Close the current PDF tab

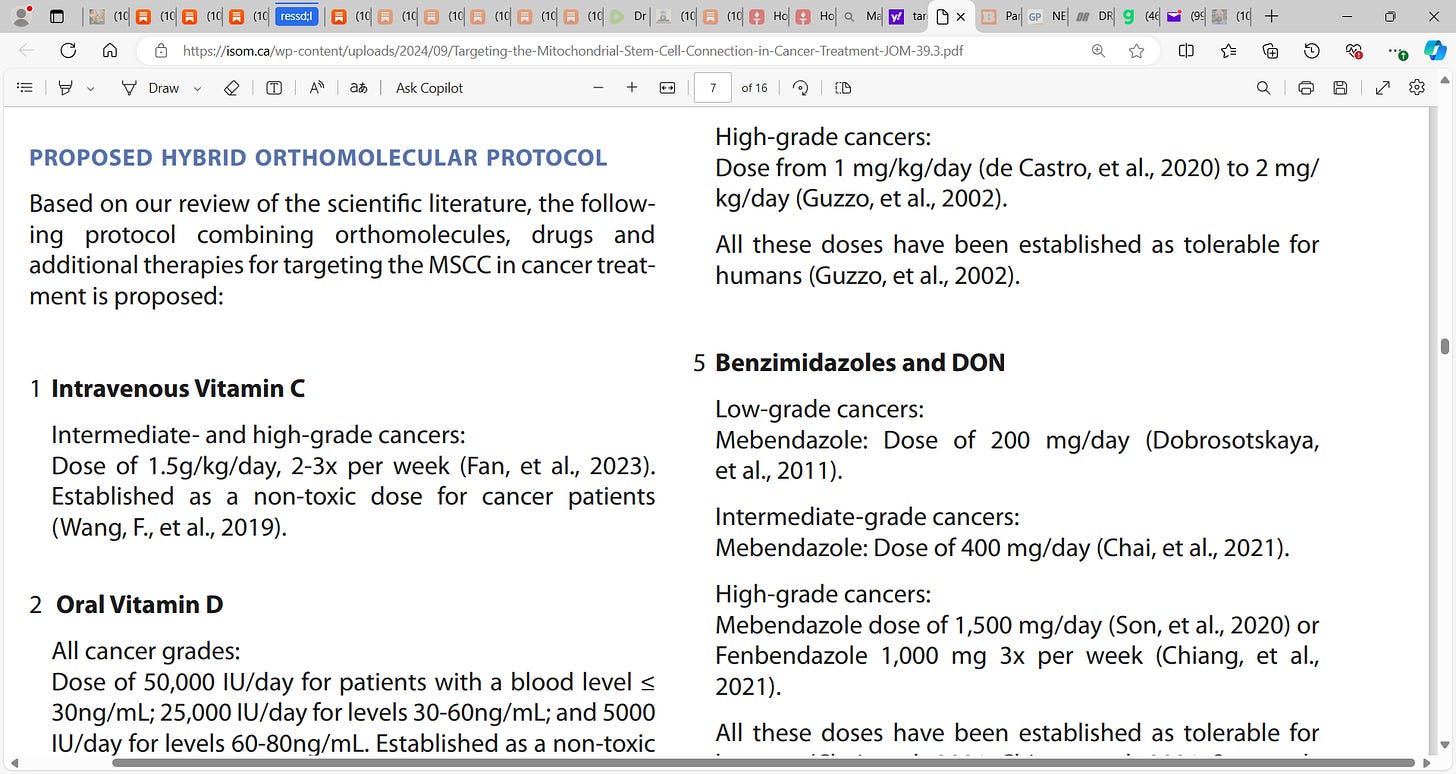click(x=961, y=17)
